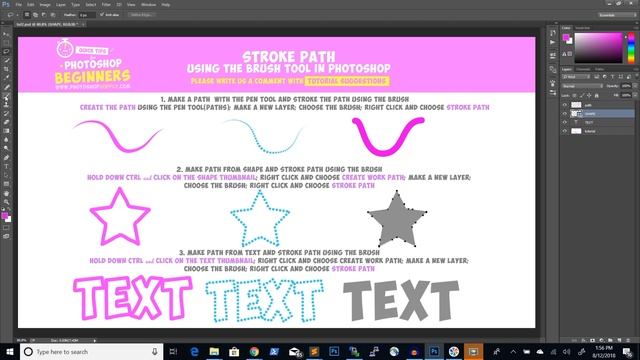Click the foreground color swatch in Color panel
Screen dimensions: 640x360
tap(566, 38)
